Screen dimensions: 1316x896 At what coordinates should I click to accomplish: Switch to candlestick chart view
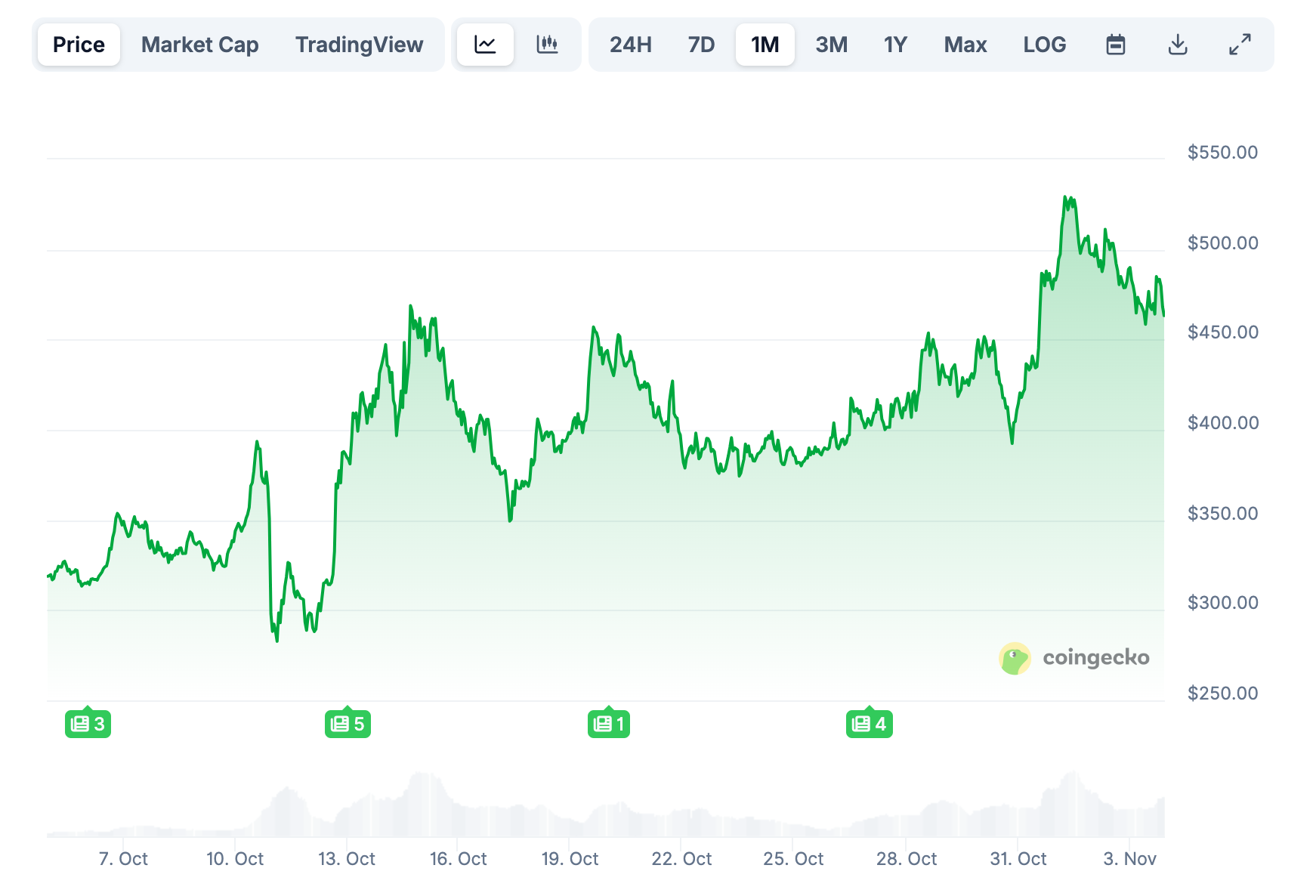547,45
